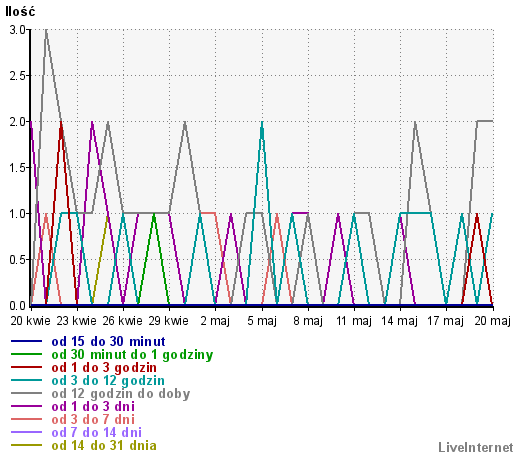Click the dark red legend line swatch

click(x=26, y=367)
